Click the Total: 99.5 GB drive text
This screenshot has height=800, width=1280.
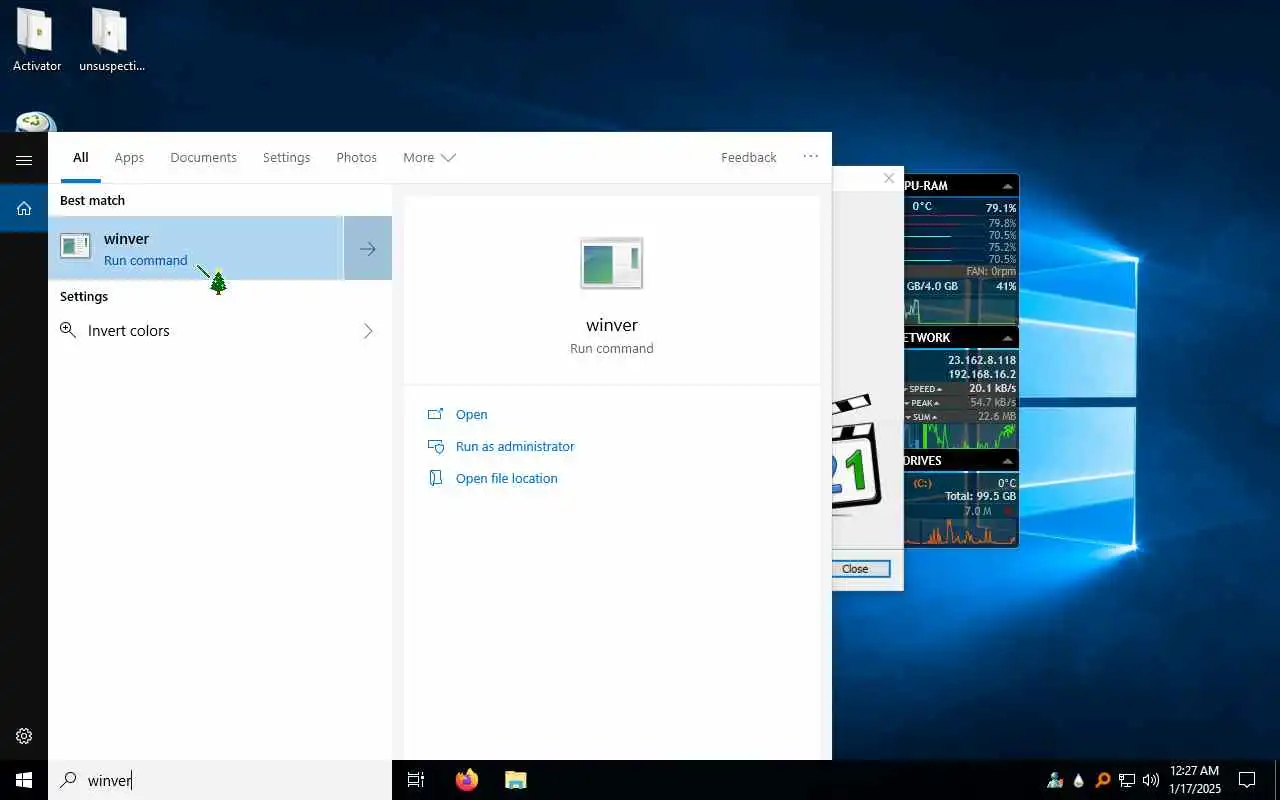coord(980,496)
